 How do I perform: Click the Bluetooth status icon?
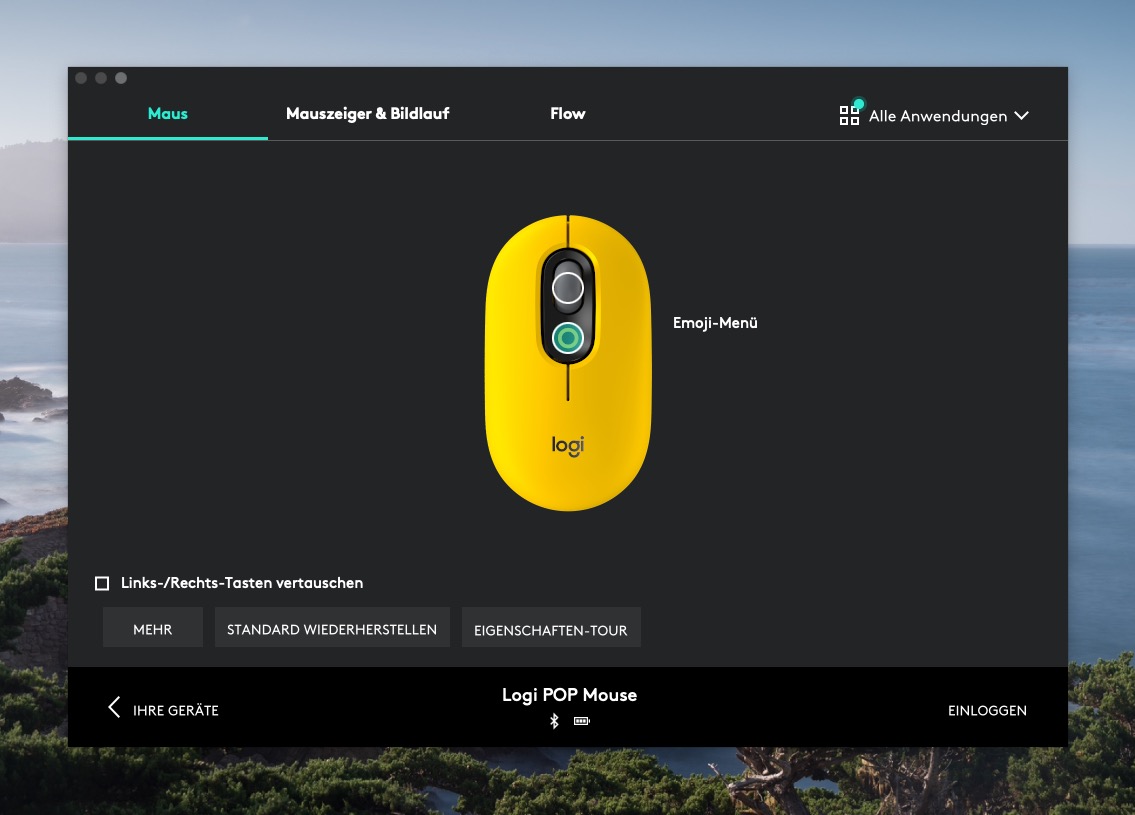(554, 721)
